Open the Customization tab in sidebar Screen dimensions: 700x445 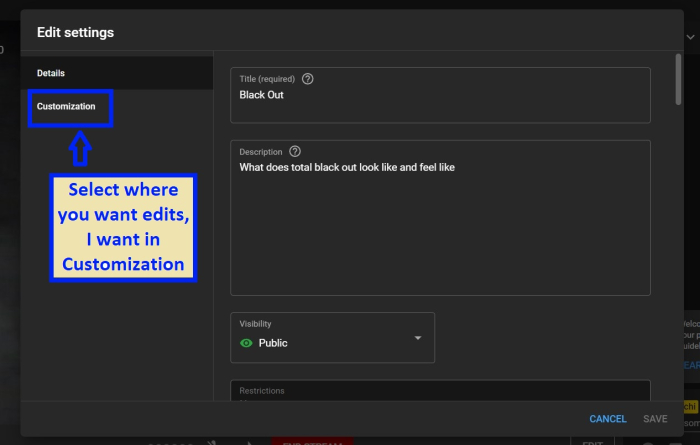pos(66,107)
